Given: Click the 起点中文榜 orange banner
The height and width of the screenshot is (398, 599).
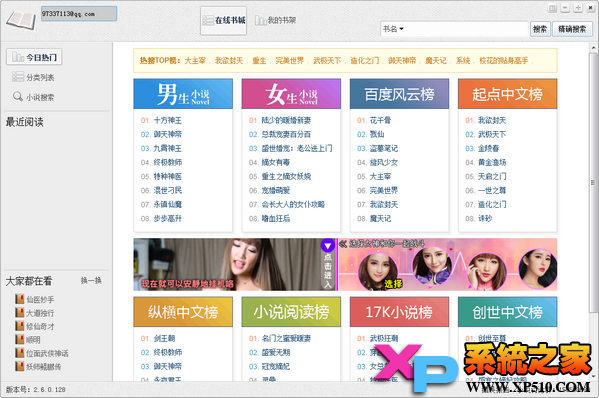Looking at the screenshot, I should 507,94.
